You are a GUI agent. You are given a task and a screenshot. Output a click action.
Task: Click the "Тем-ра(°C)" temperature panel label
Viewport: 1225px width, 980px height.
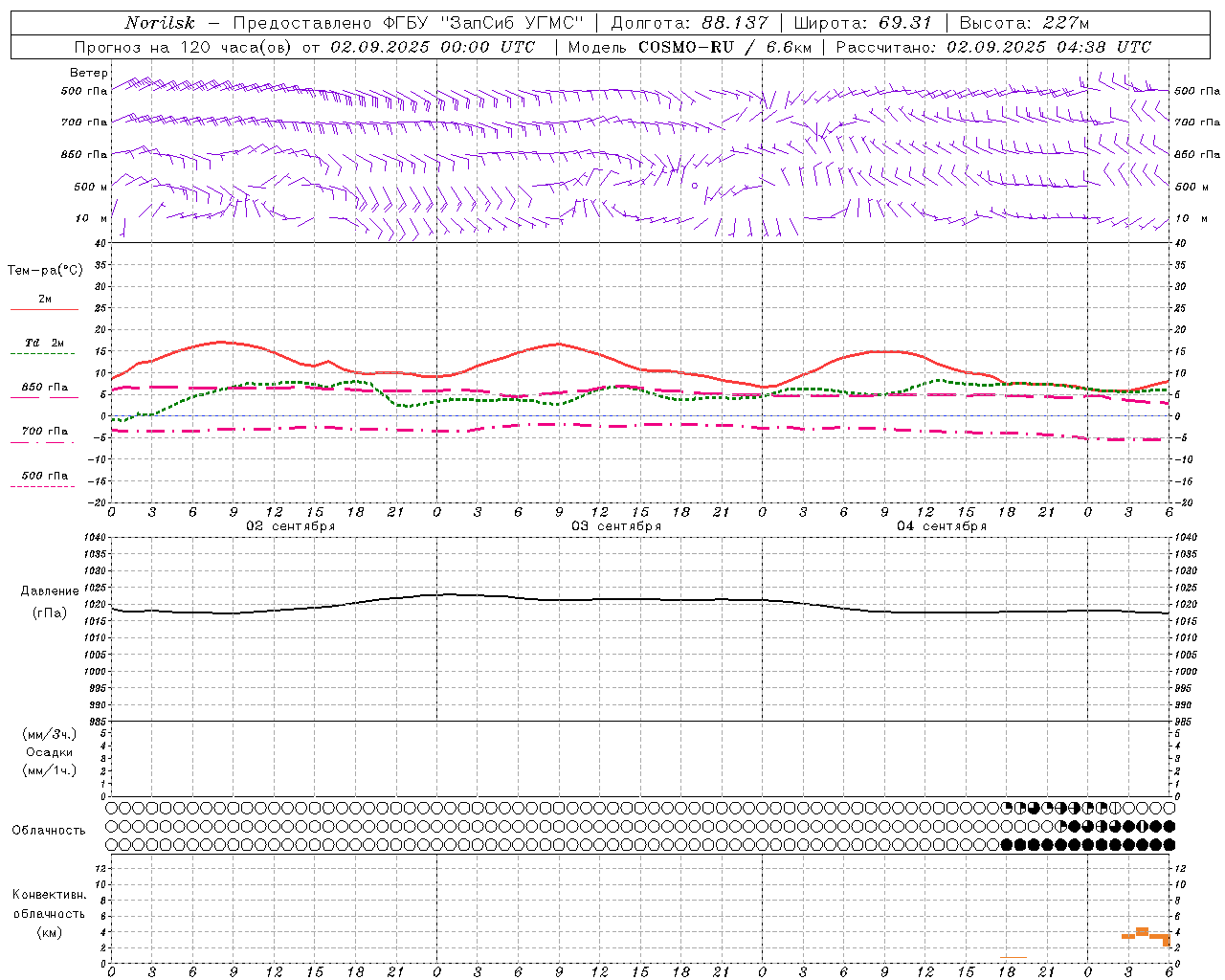(x=45, y=271)
